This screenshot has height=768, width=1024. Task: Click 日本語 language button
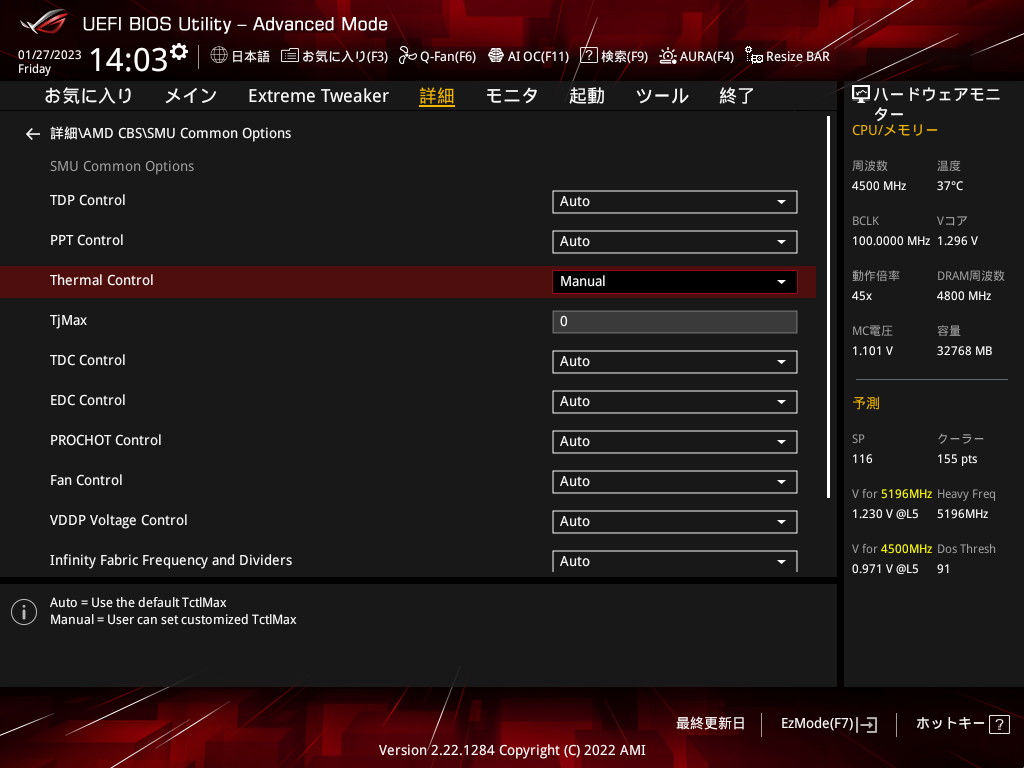point(251,57)
